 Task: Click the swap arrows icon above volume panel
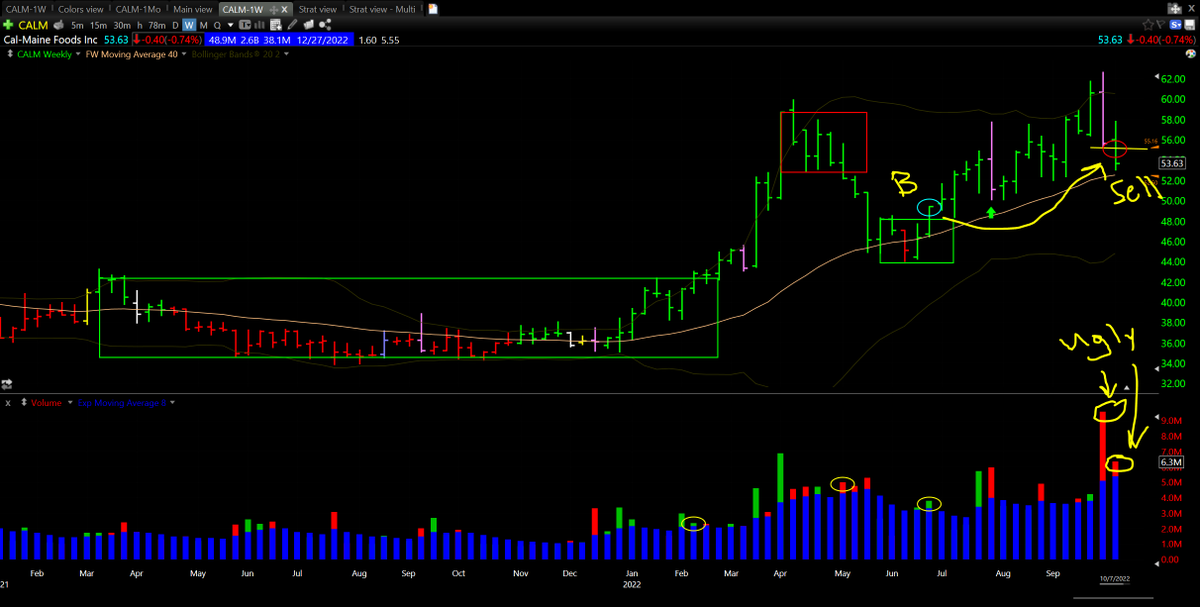pos(6,384)
